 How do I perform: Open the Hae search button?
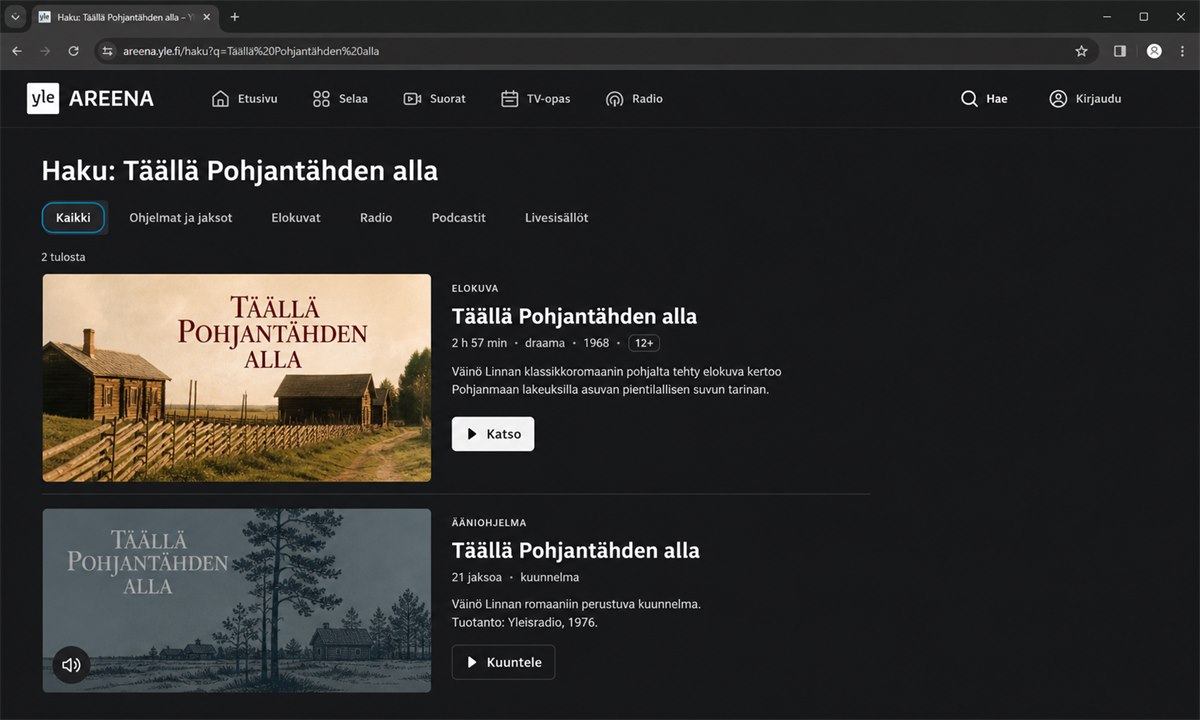tap(984, 99)
